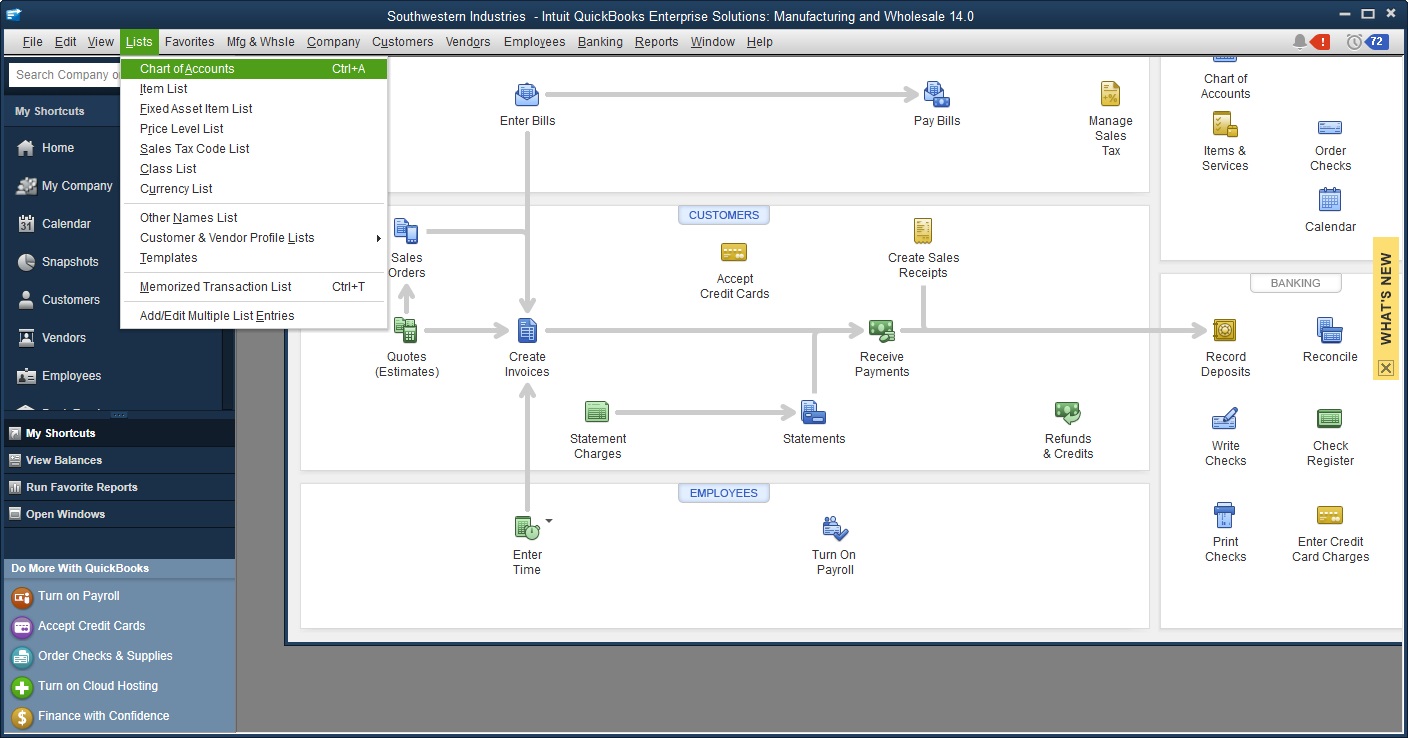Open Memorized Transaction List
Viewport: 1408px width, 738px height.
point(253,287)
